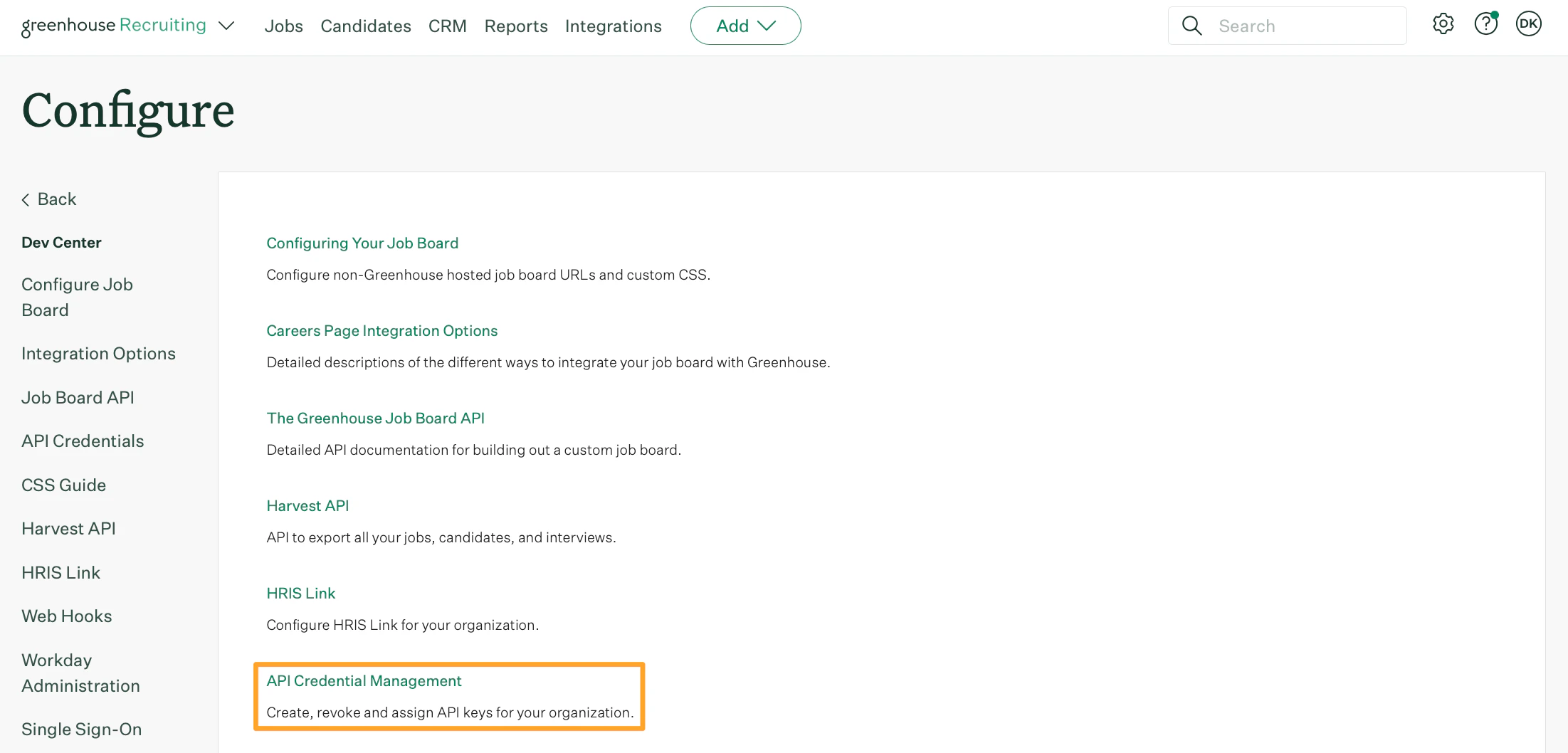Viewport: 1568px width, 753px height.
Task: Open the CRM menu item
Action: [448, 26]
